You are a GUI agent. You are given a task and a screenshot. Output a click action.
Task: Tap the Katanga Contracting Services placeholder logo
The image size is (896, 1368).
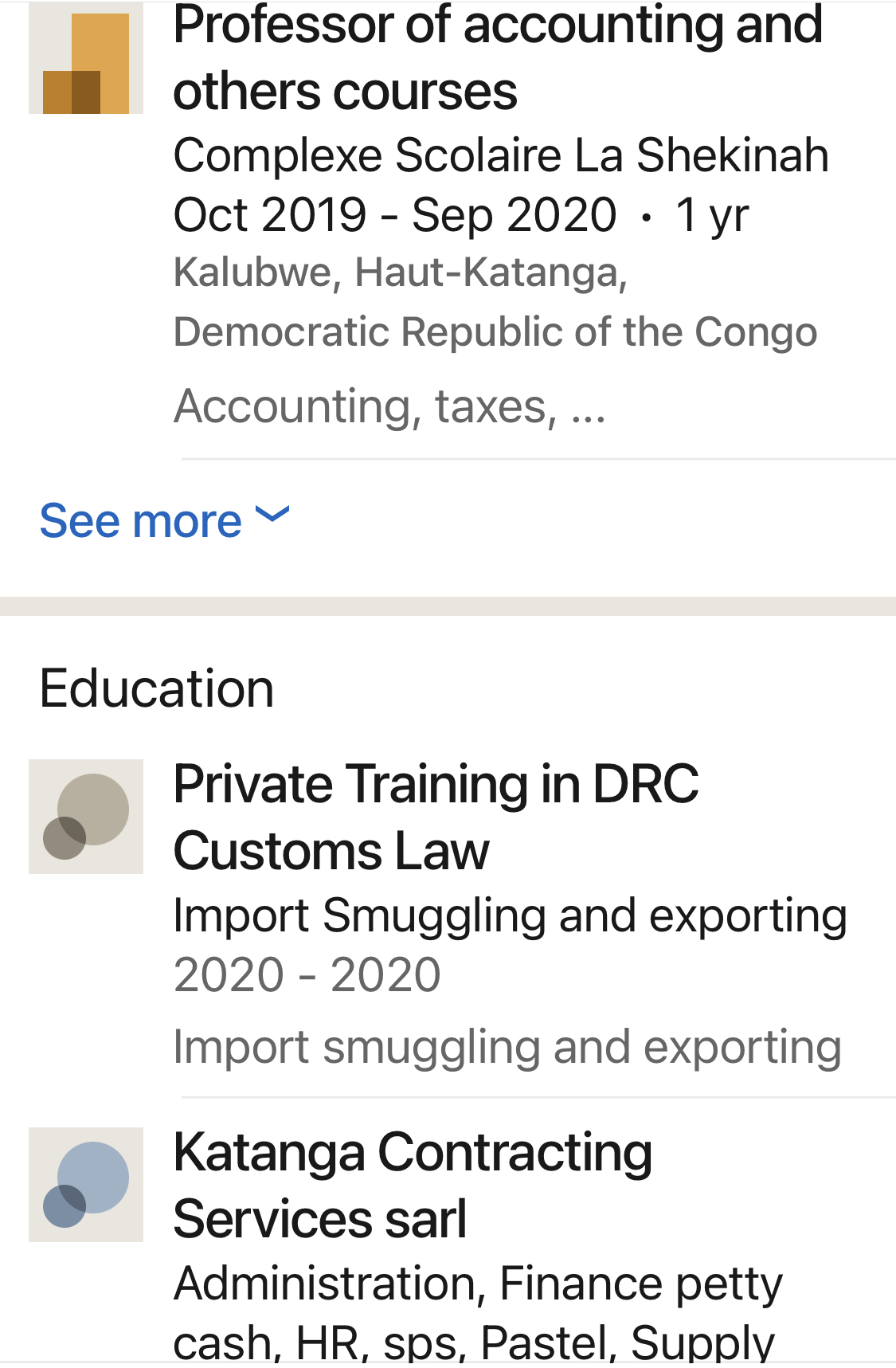click(x=86, y=1185)
